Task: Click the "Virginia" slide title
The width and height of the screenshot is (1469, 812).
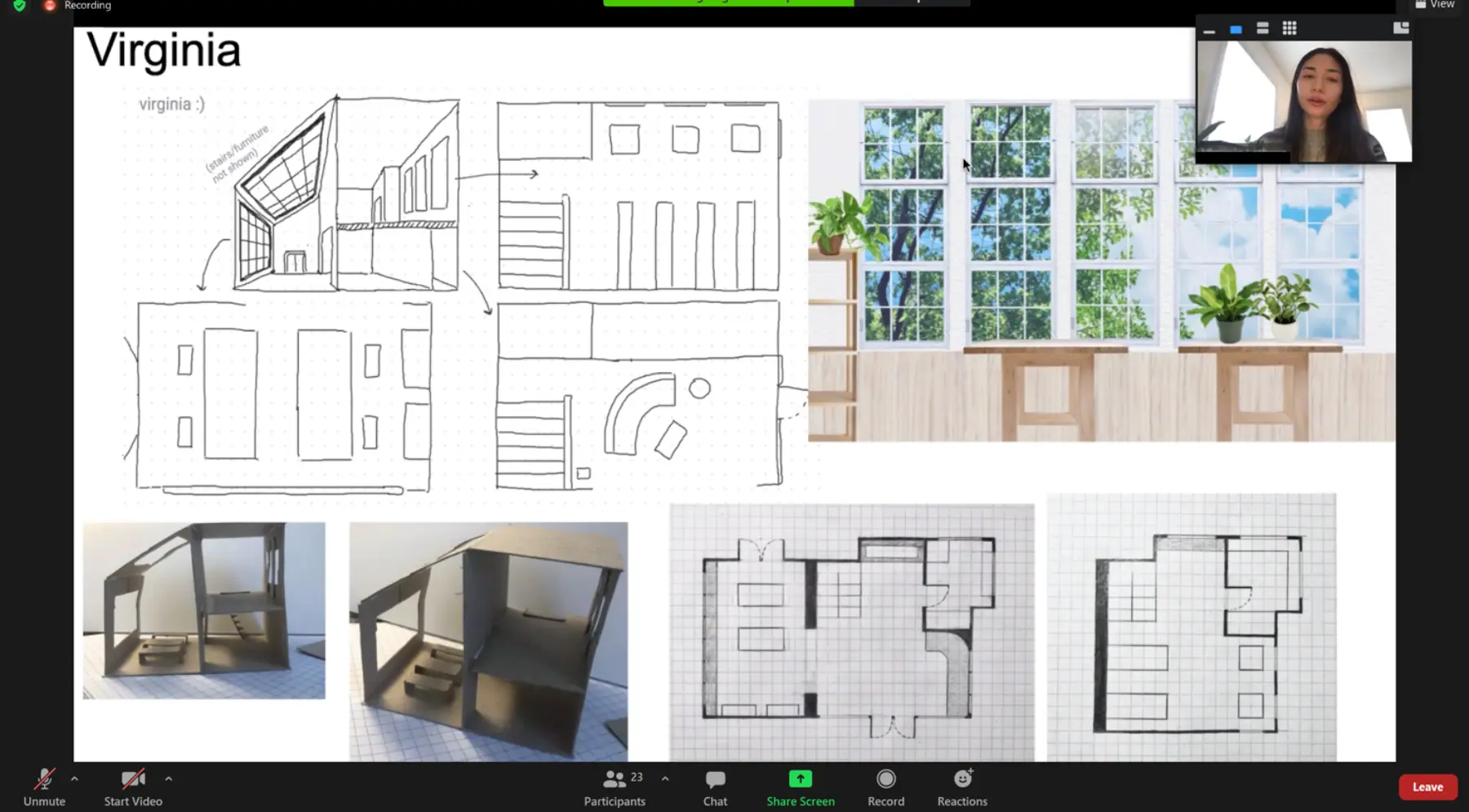Action: [163, 51]
